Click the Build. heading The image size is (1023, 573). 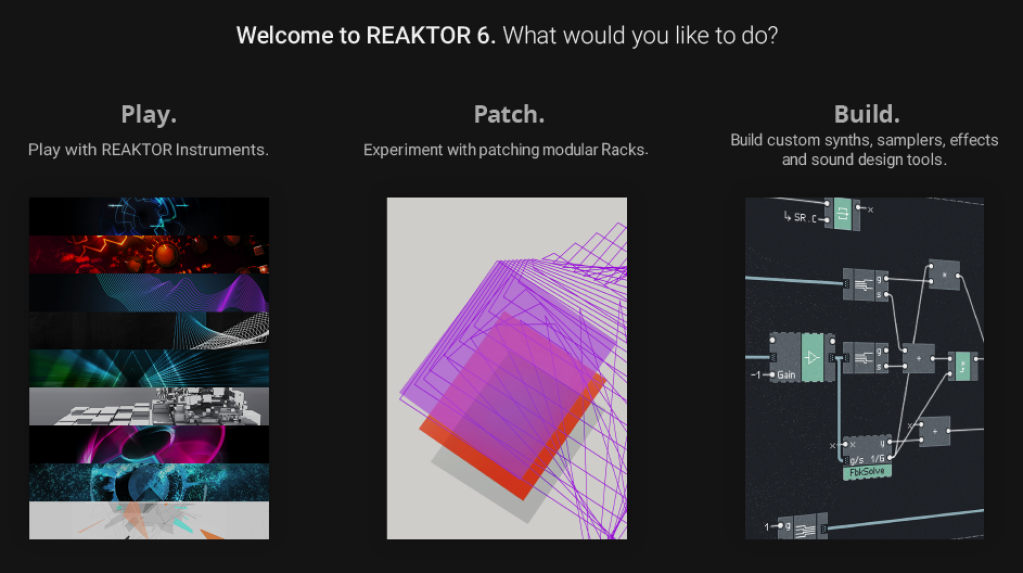866,113
